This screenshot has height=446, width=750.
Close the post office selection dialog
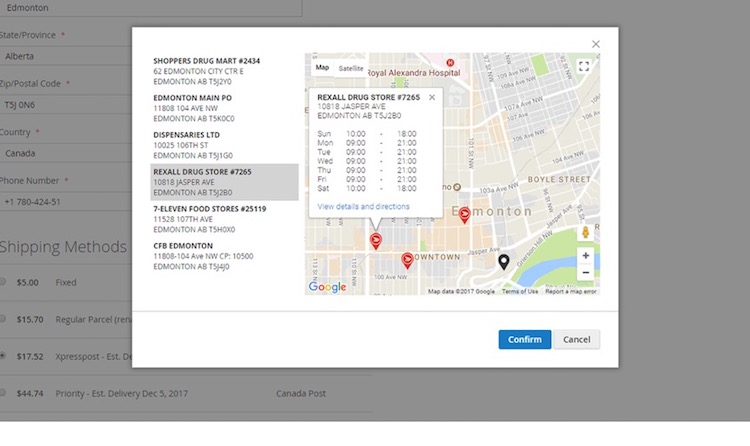596,44
